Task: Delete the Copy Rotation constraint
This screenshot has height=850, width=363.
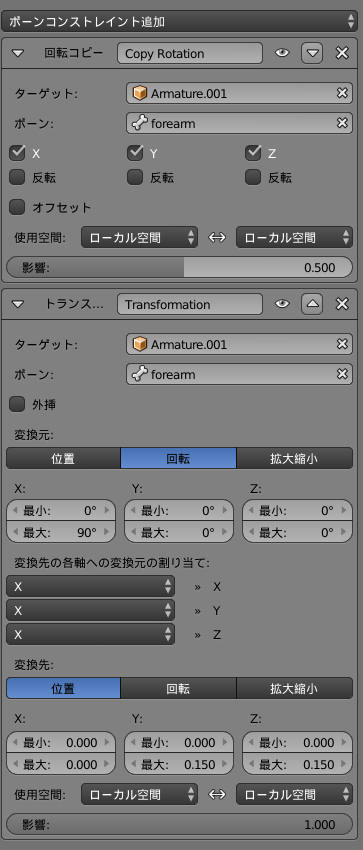Action: (x=342, y=53)
